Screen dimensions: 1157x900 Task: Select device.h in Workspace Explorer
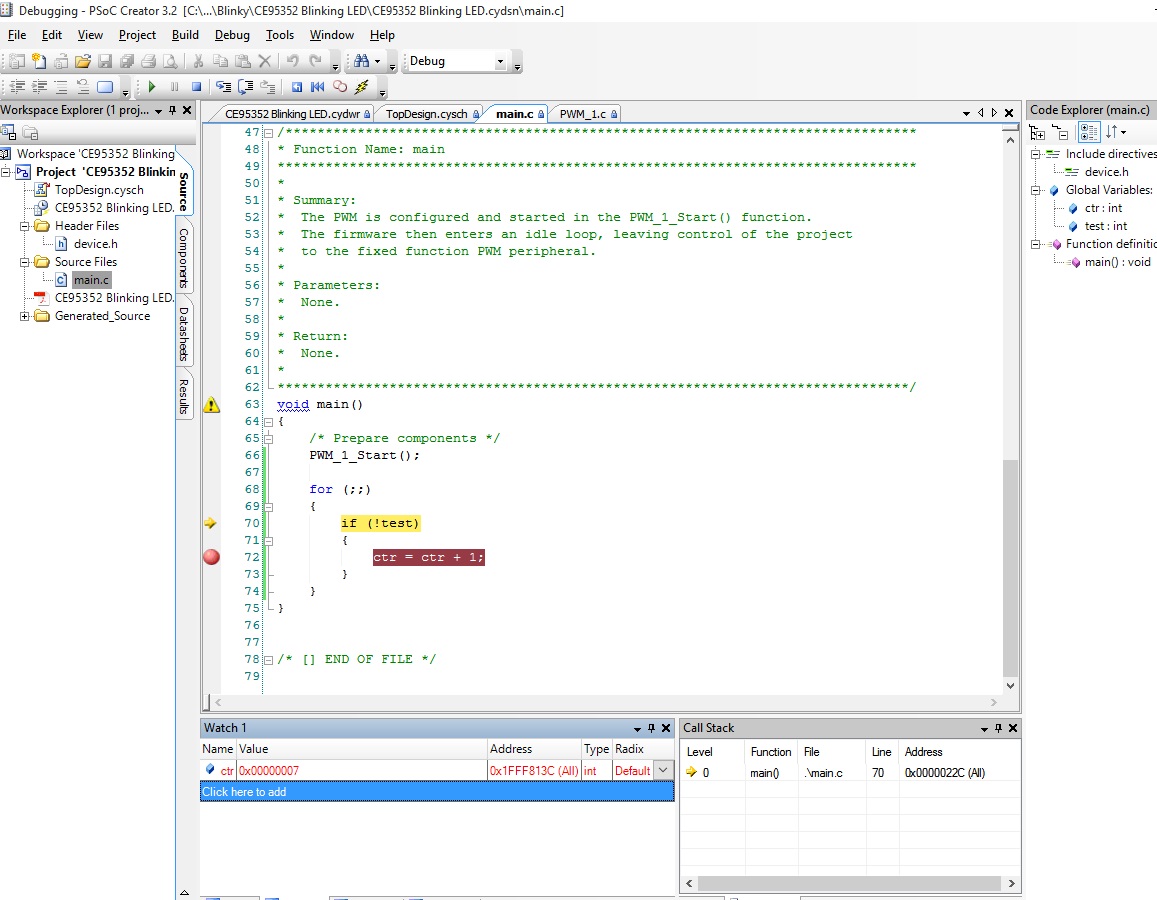click(x=95, y=244)
